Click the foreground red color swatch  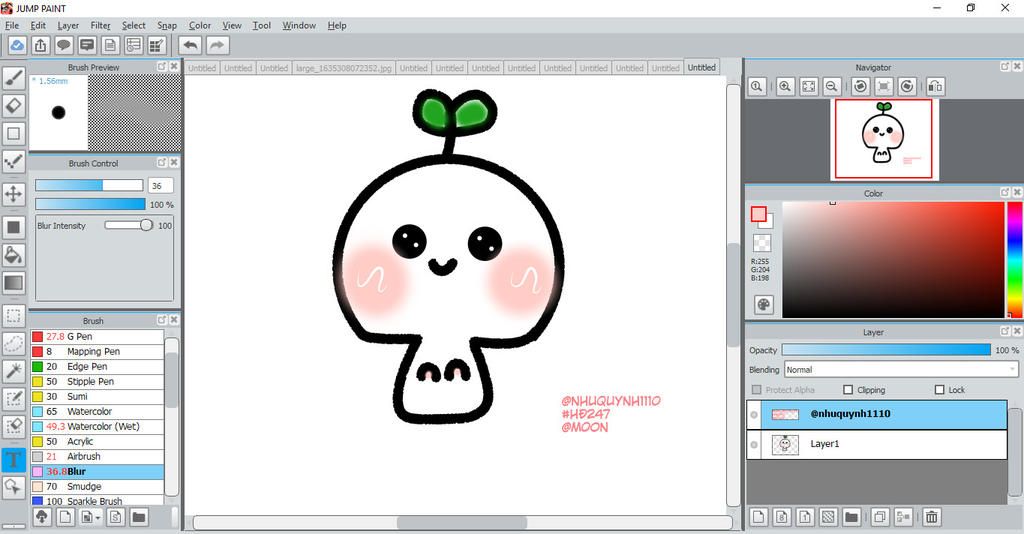click(x=758, y=214)
